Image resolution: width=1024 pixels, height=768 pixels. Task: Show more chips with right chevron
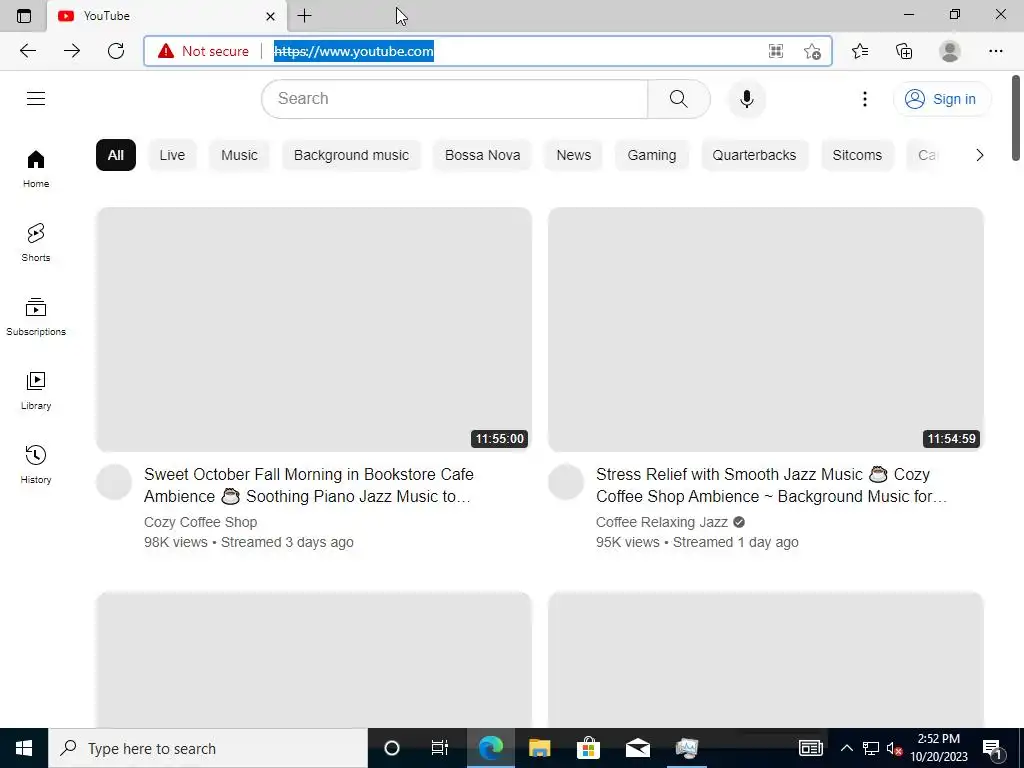[979, 155]
